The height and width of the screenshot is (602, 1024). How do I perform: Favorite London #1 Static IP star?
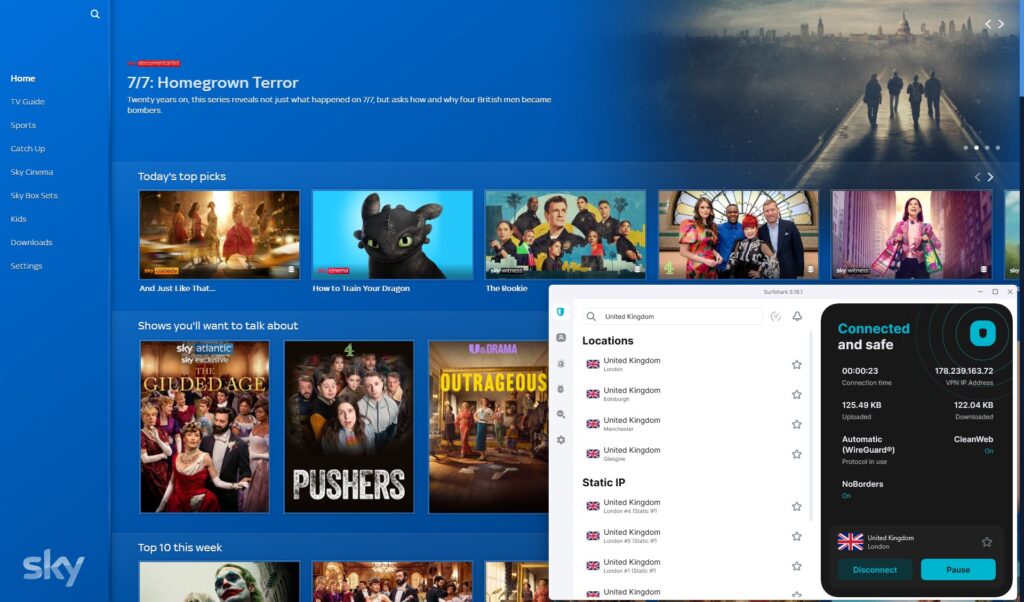[x=796, y=566]
